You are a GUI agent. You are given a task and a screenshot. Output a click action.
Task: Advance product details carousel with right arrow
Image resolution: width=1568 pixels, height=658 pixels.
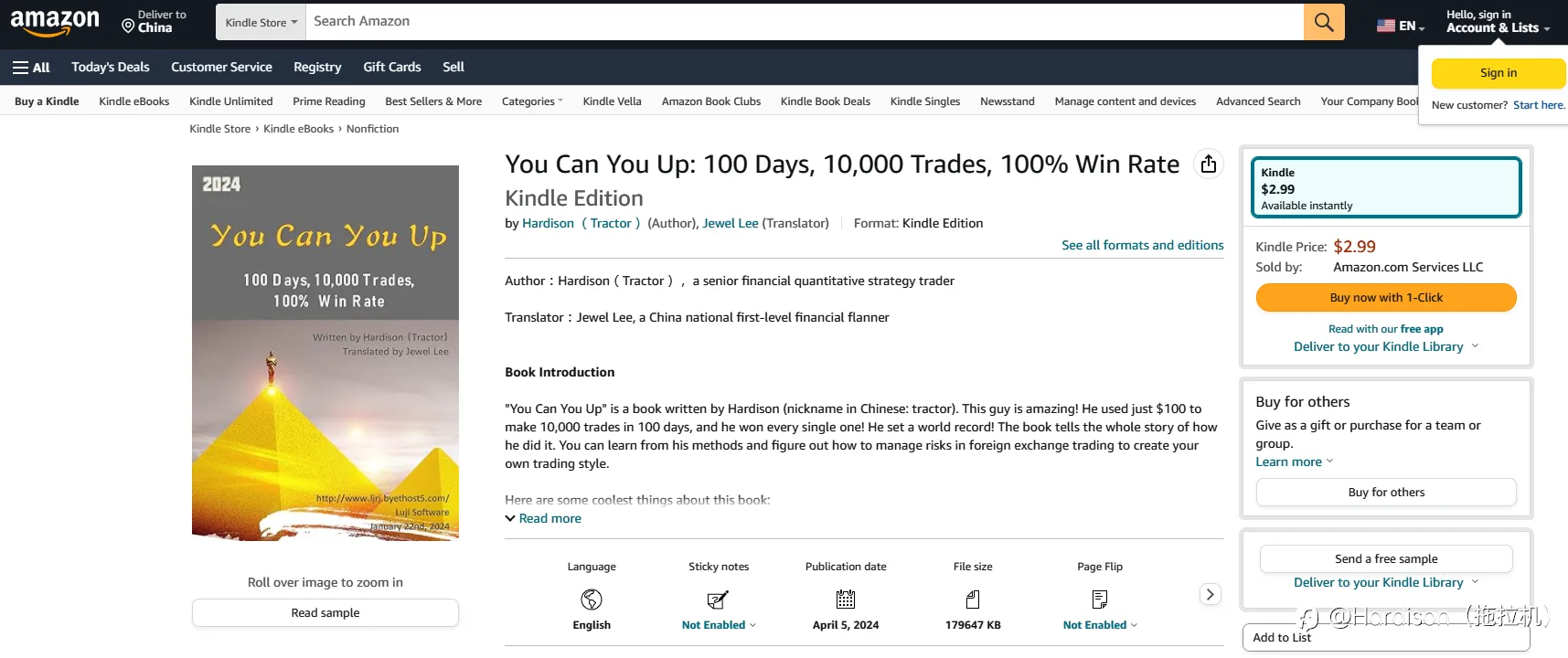tap(1210, 594)
